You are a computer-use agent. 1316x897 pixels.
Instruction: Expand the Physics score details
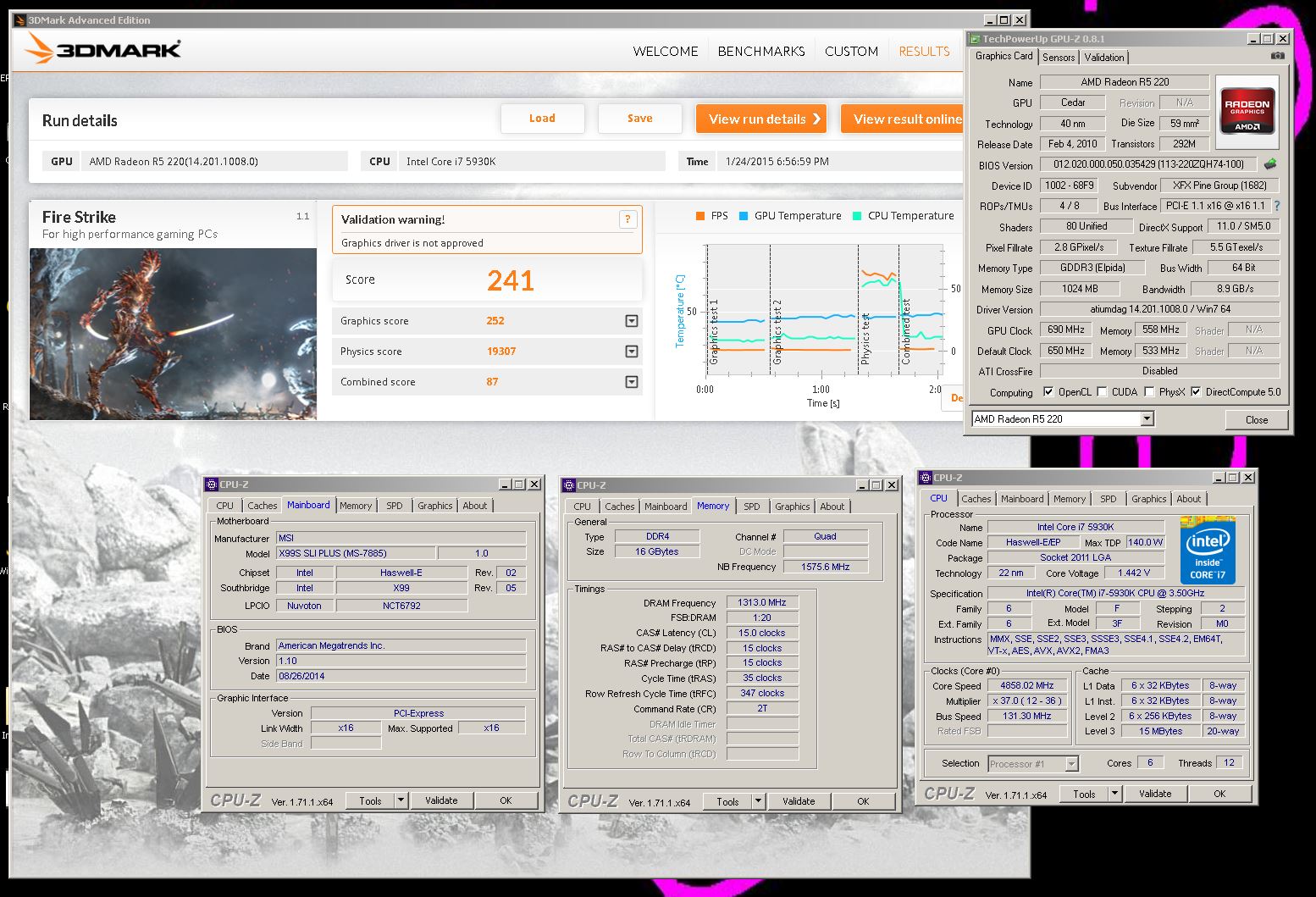tap(631, 352)
